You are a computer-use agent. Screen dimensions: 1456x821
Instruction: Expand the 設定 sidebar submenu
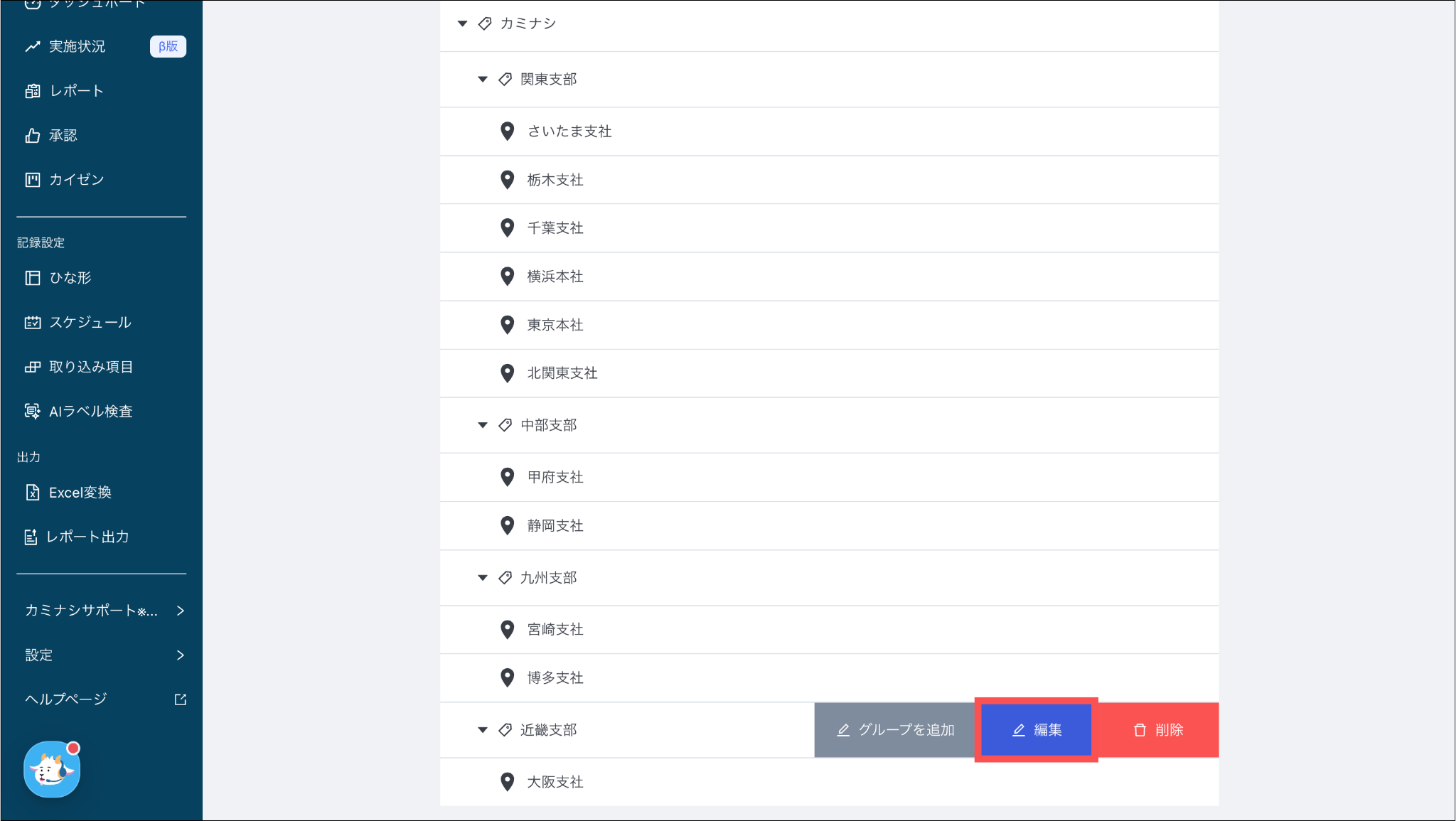pos(180,655)
